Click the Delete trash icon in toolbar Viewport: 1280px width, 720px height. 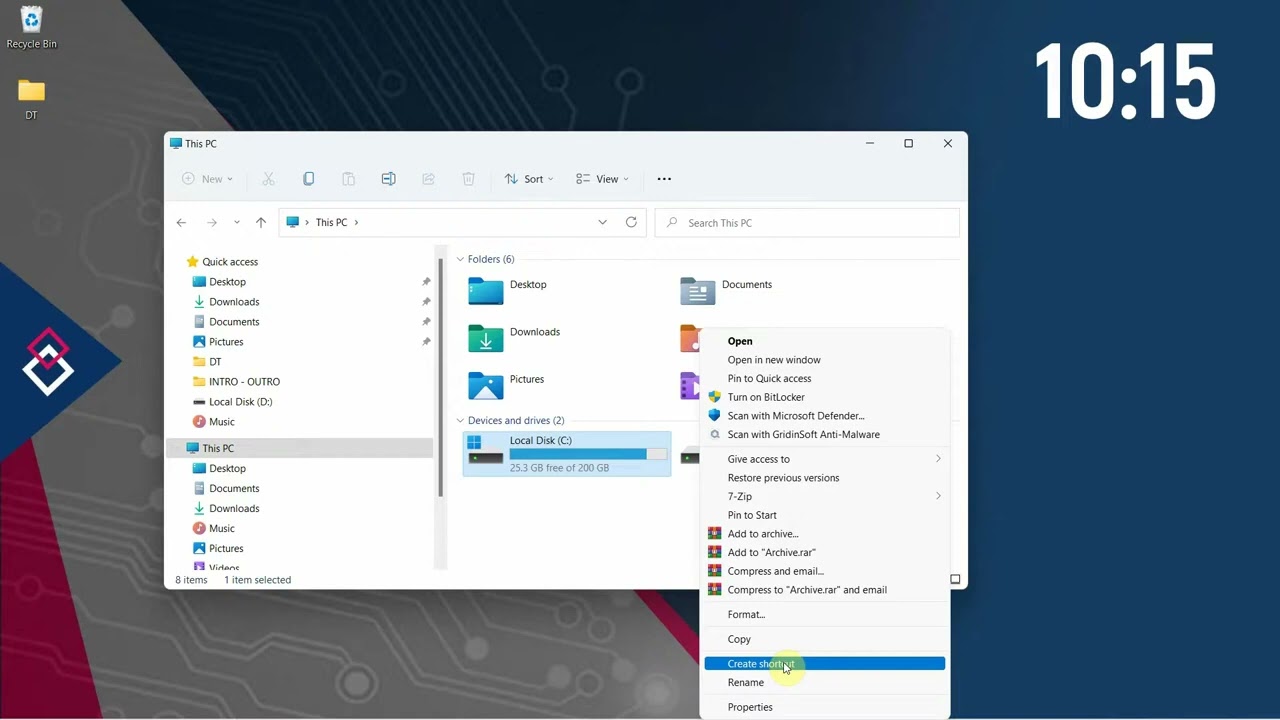point(468,179)
